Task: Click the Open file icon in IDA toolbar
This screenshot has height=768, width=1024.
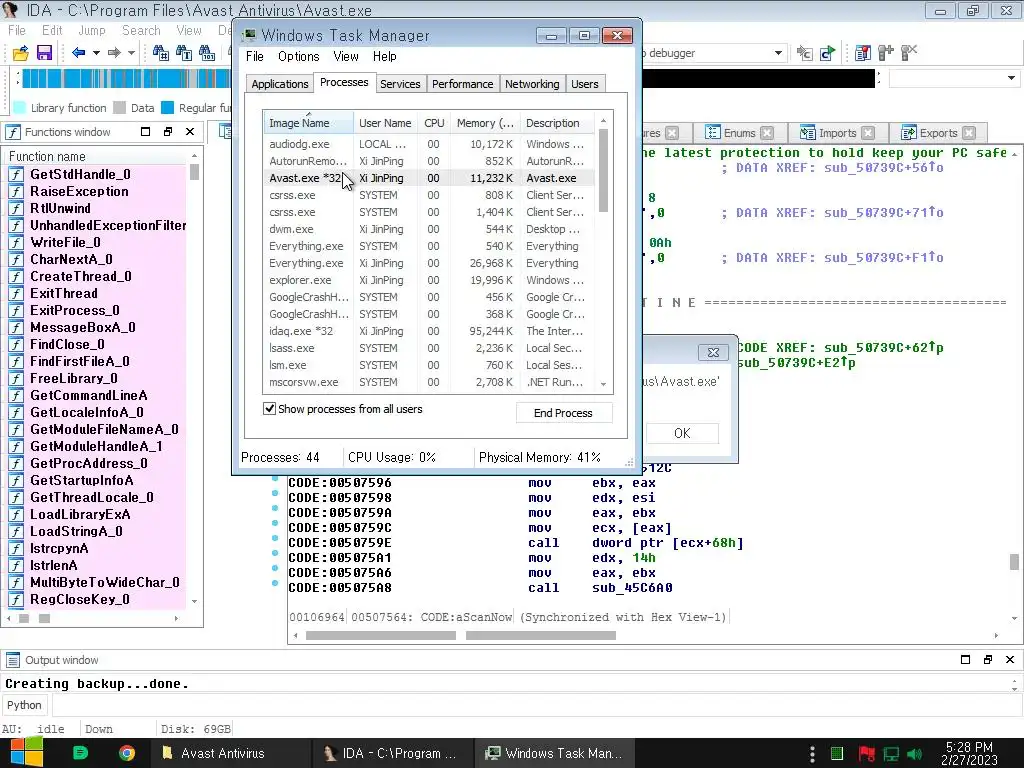Action: 21,53
